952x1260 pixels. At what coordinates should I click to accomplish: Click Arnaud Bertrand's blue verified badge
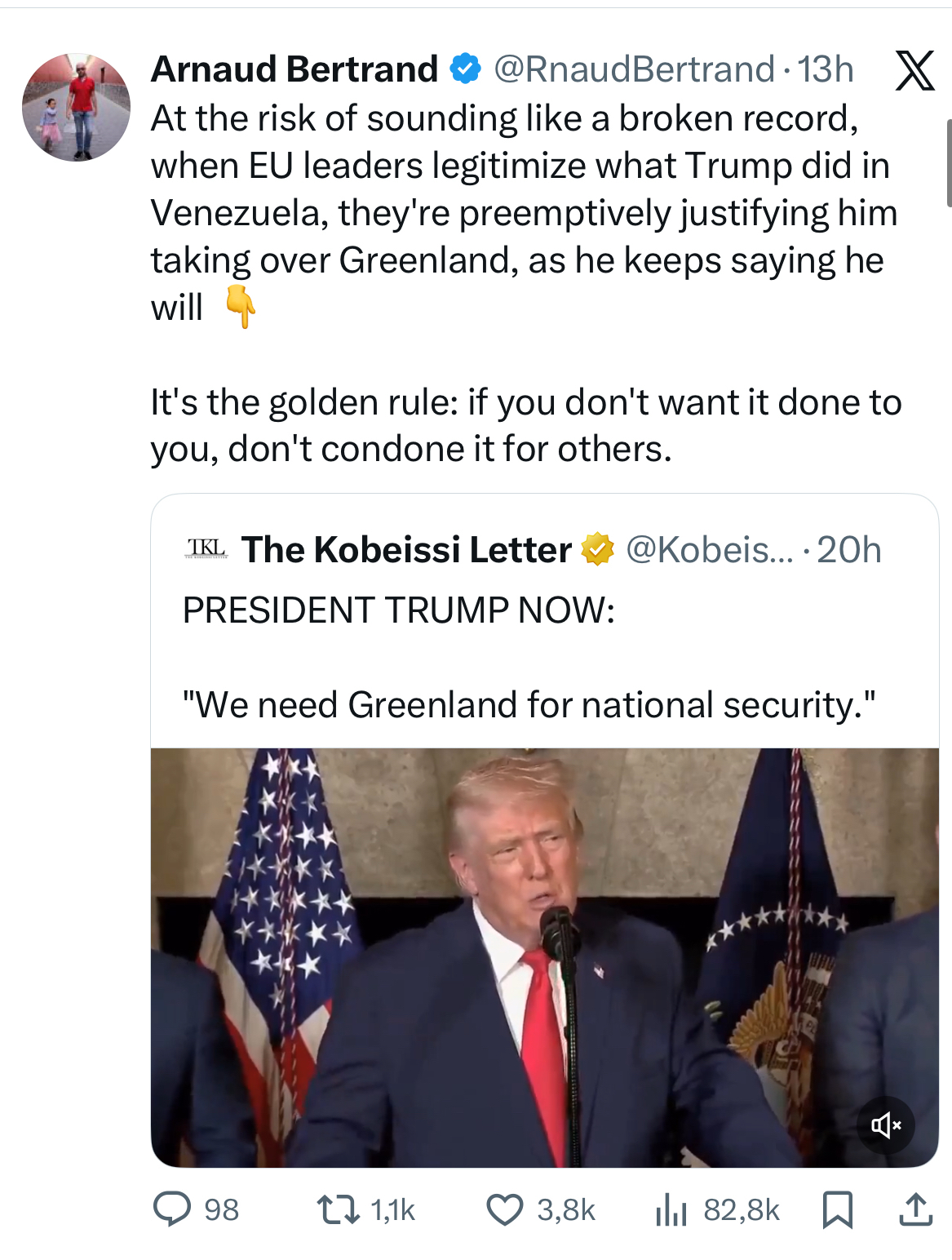(466, 70)
